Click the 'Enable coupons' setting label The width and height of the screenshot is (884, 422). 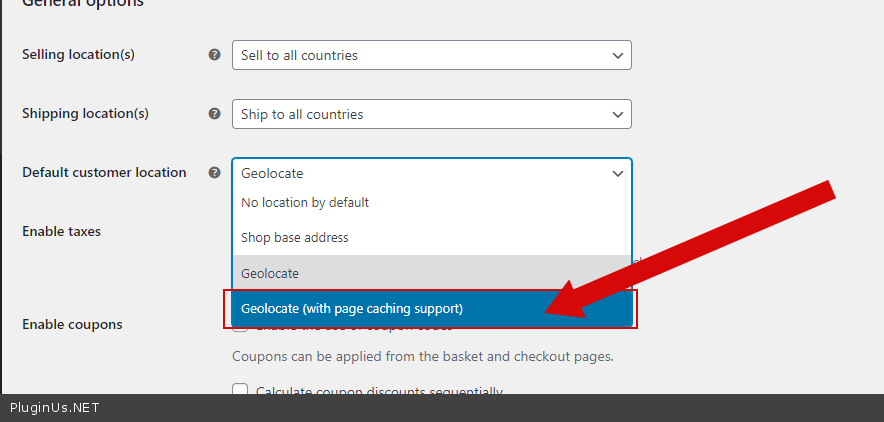pos(72,325)
